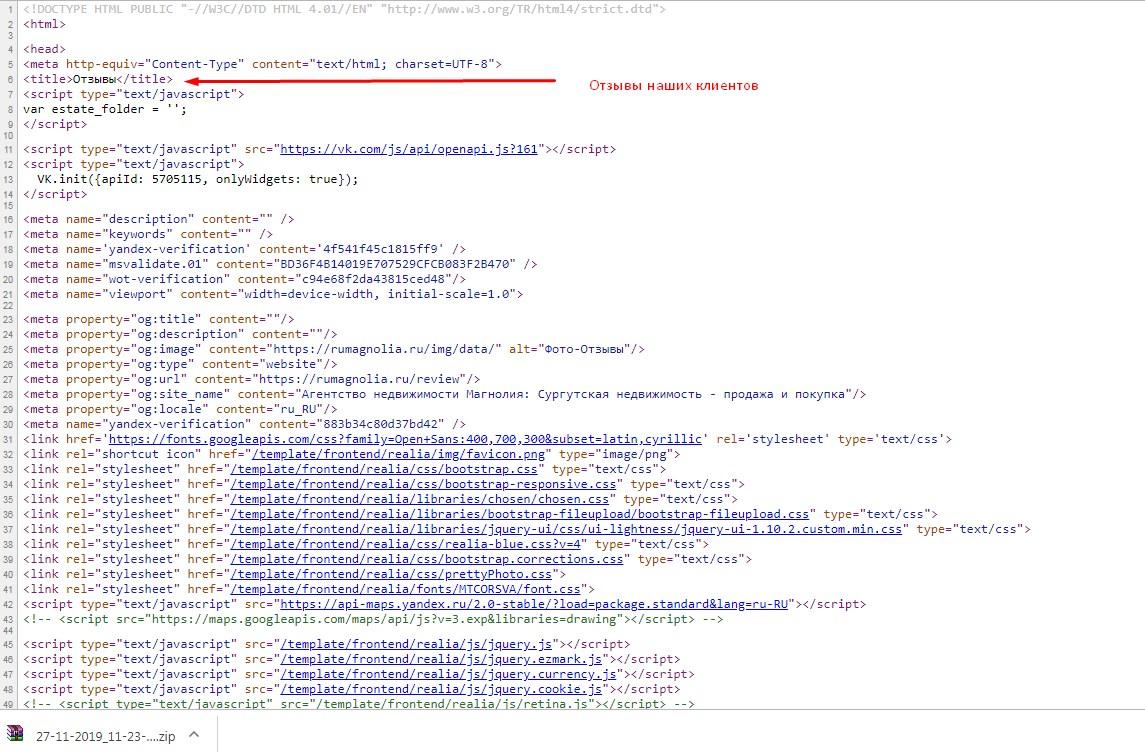Open the jquery.currency.js script link
1145x752 pixels.
point(448,674)
